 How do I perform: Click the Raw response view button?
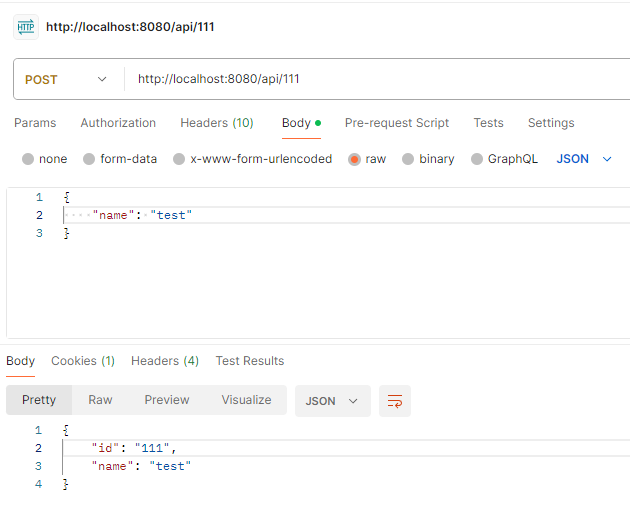(100, 400)
